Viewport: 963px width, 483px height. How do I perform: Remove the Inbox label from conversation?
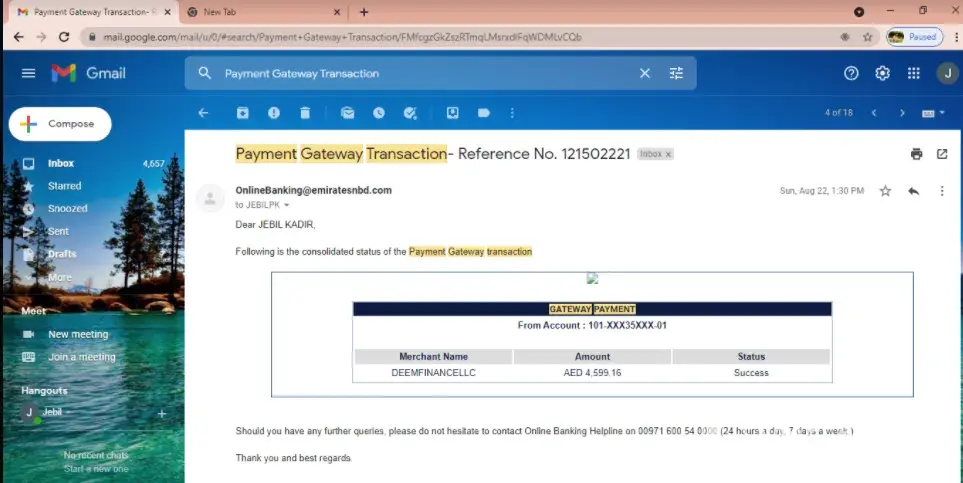(x=668, y=154)
